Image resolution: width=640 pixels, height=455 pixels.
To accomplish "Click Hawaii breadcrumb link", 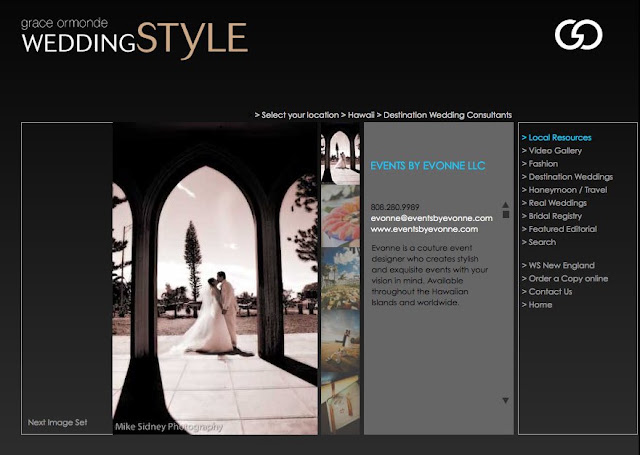I will 361,115.
